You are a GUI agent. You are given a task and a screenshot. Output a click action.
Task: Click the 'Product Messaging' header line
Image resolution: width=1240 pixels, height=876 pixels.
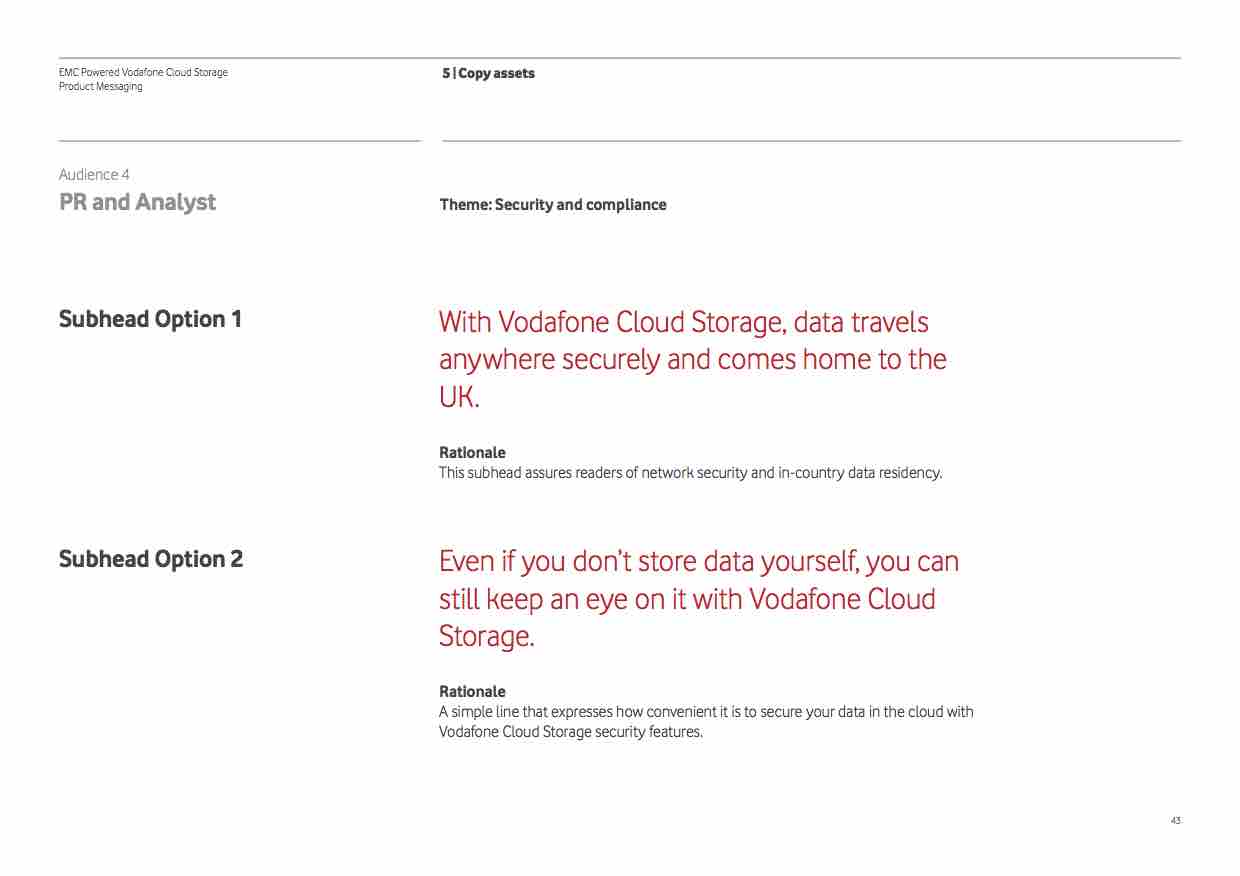tap(100, 87)
